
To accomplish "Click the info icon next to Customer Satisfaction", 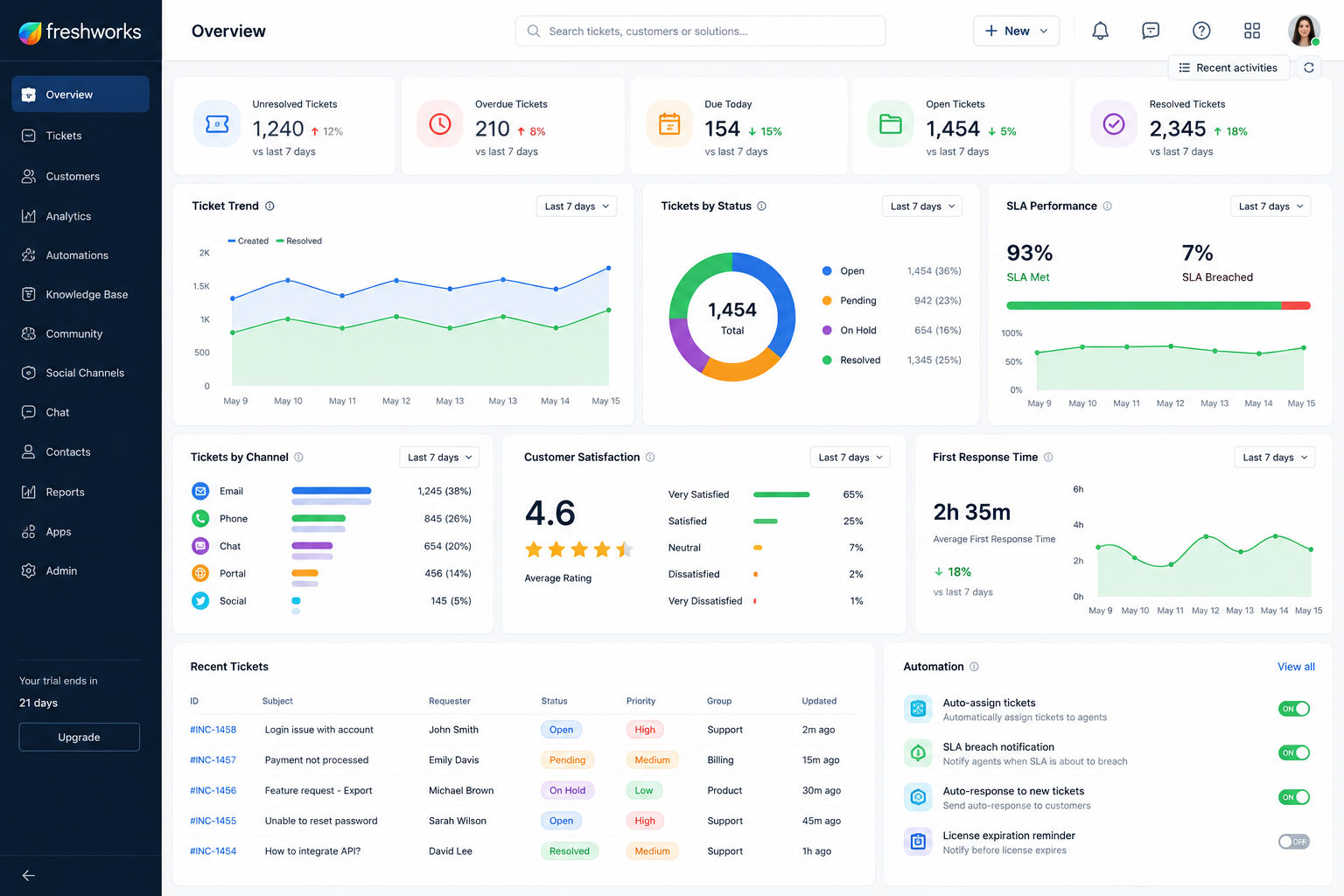I will 650,458.
